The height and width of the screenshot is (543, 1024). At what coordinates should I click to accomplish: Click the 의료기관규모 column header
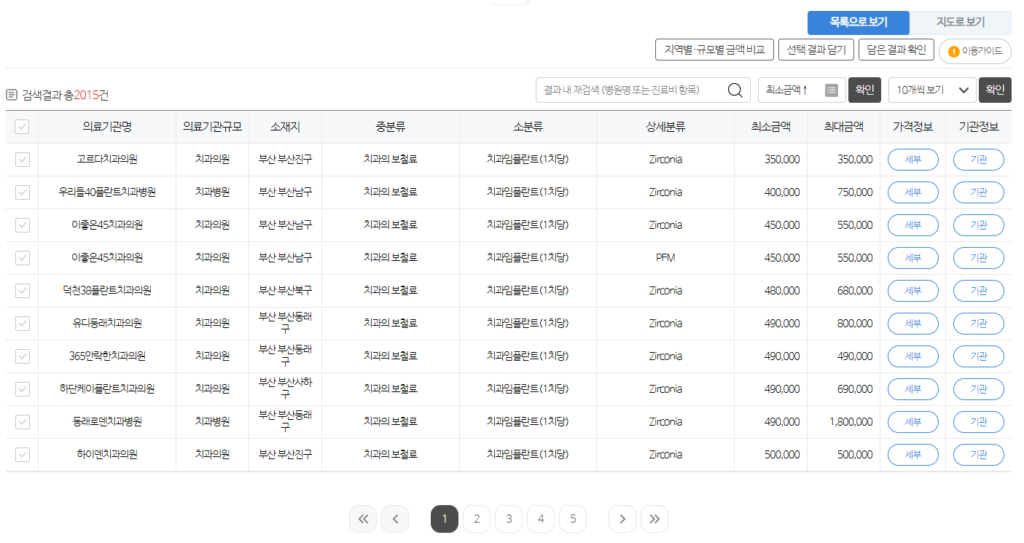tap(212, 127)
